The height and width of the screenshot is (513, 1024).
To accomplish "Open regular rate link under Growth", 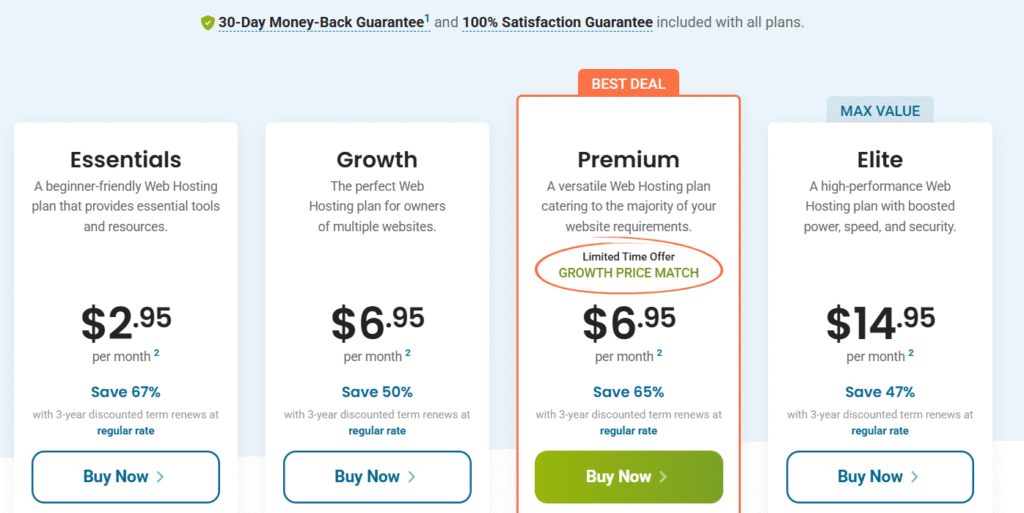I will [377, 431].
